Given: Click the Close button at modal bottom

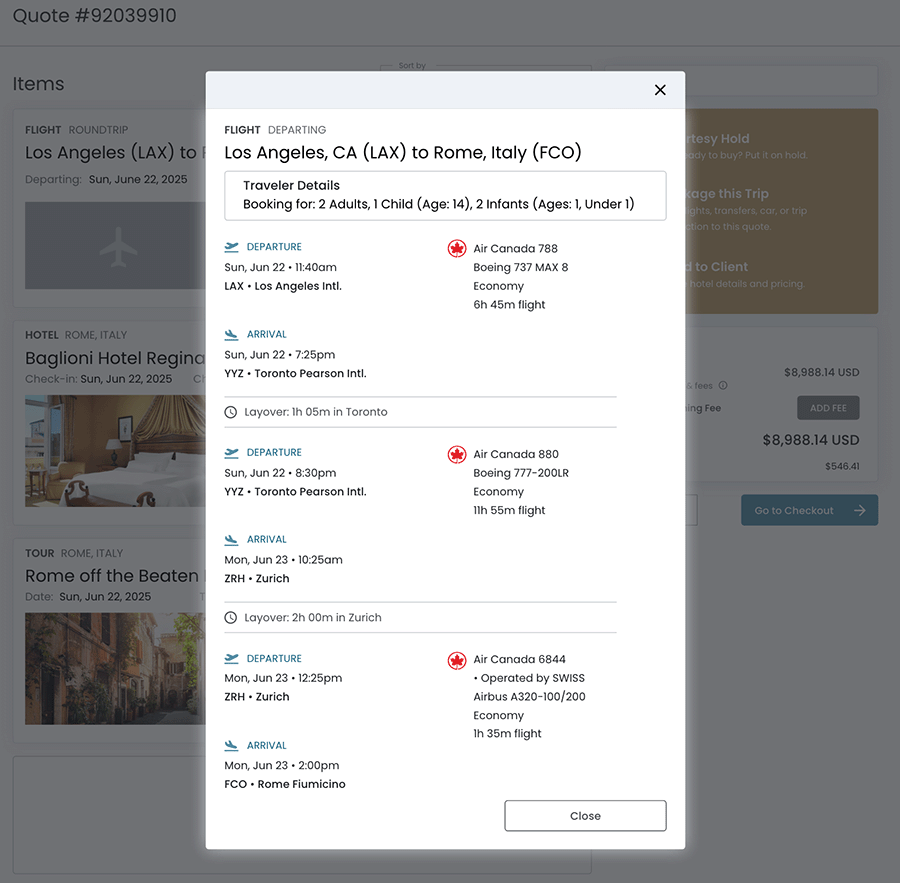Looking at the screenshot, I should coord(585,816).
